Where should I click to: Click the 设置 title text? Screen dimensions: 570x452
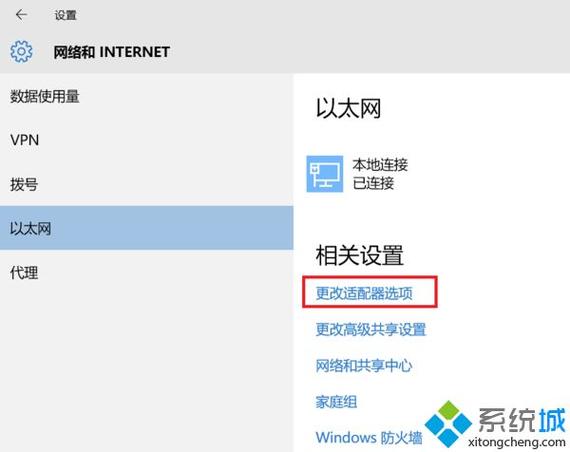[65, 15]
